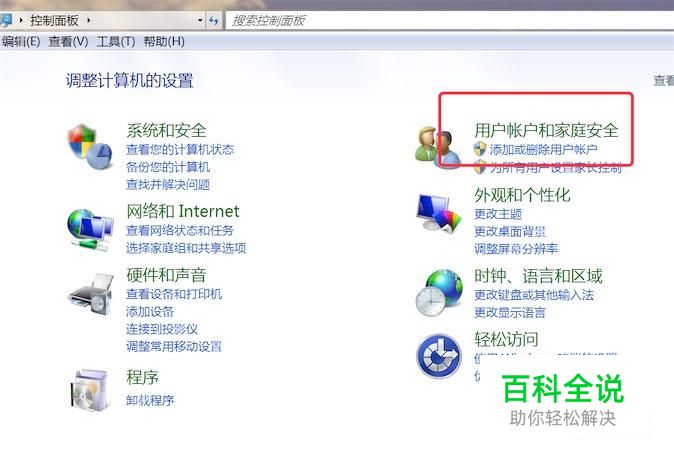
Task: Click the address bar refresh arrows icon
Action: (x=214, y=20)
